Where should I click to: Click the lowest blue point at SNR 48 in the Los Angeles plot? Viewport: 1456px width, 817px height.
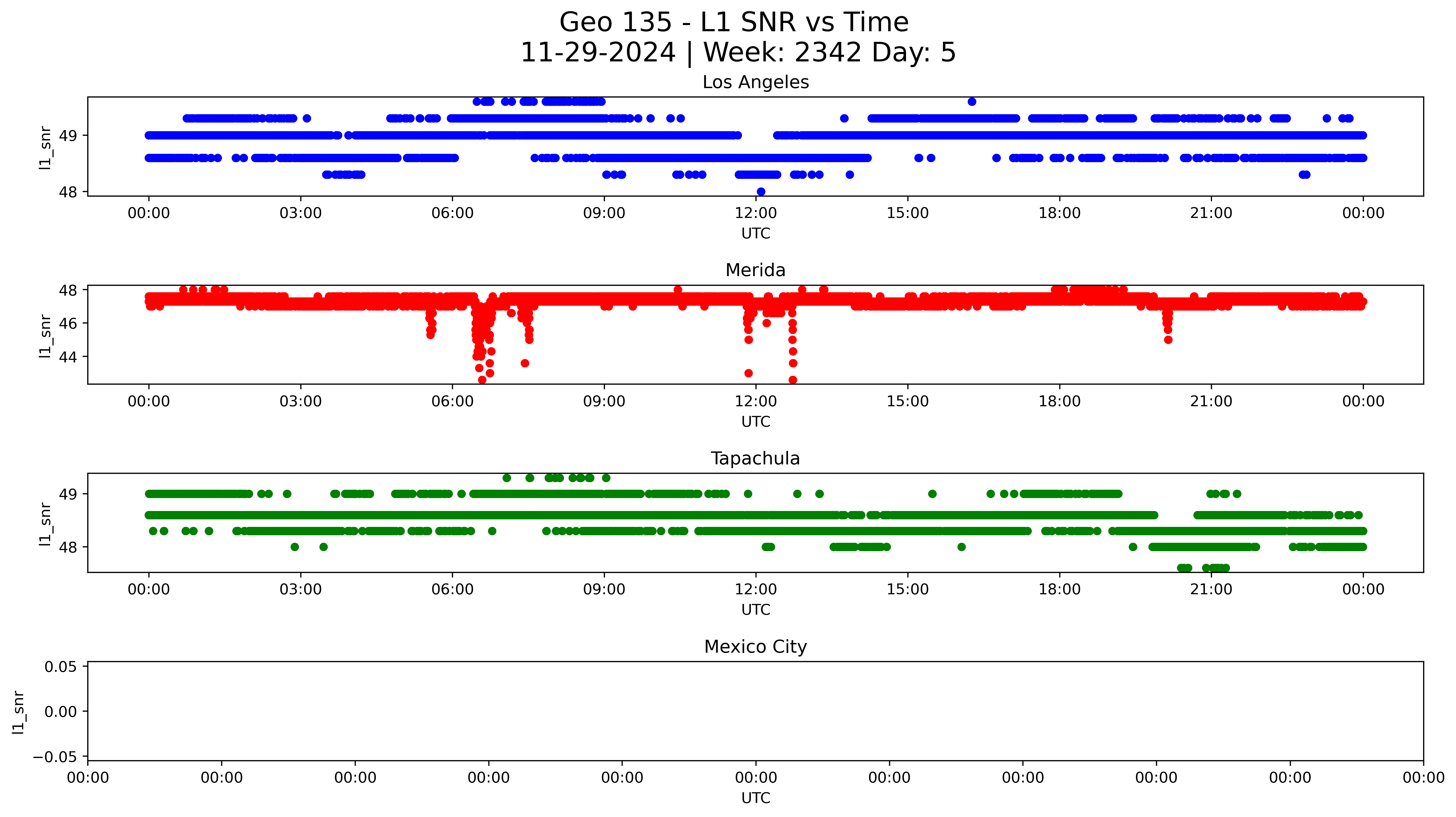pos(761,192)
